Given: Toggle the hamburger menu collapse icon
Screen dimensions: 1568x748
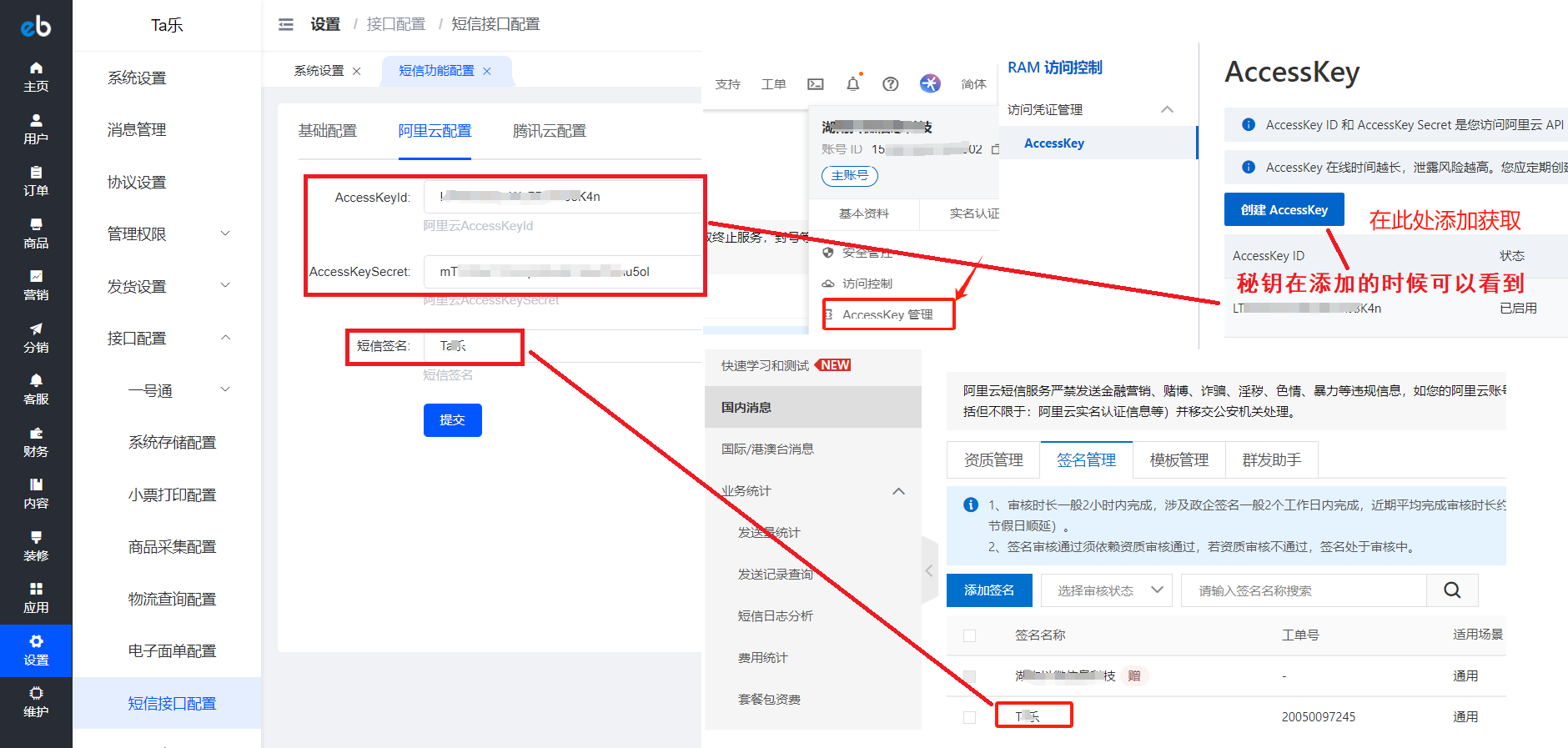Looking at the screenshot, I should point(286,24).
